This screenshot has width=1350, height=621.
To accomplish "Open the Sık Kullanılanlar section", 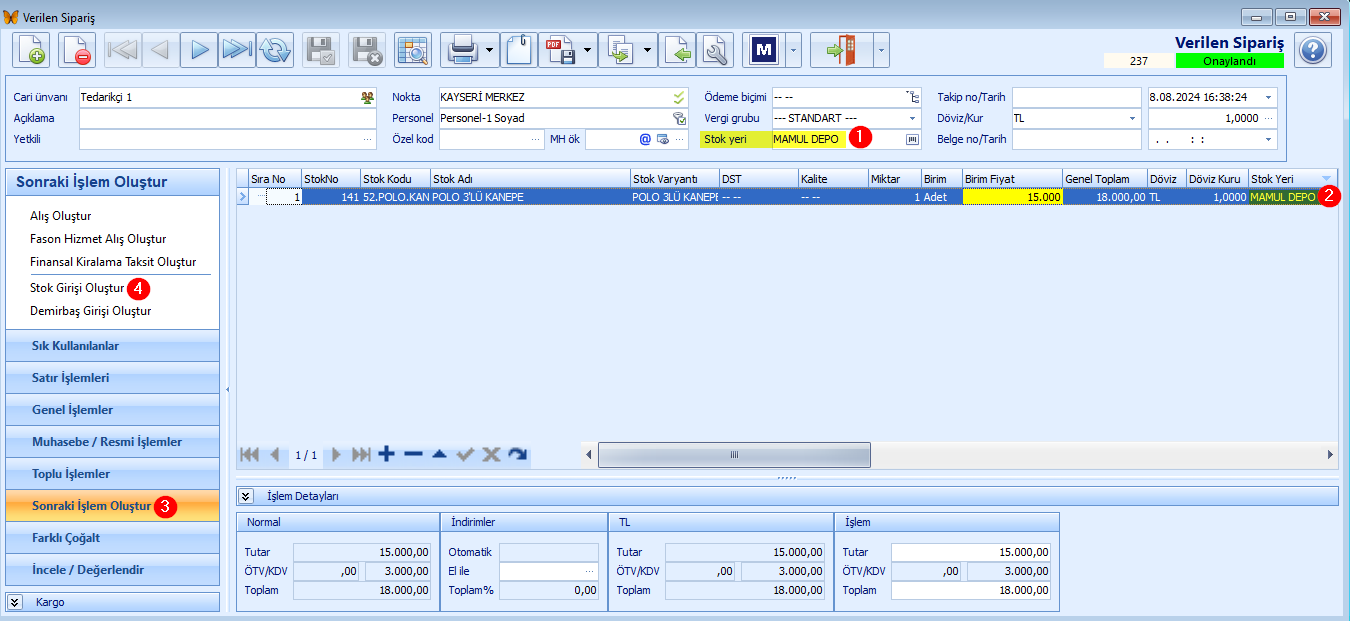I will tap(112, 346).
